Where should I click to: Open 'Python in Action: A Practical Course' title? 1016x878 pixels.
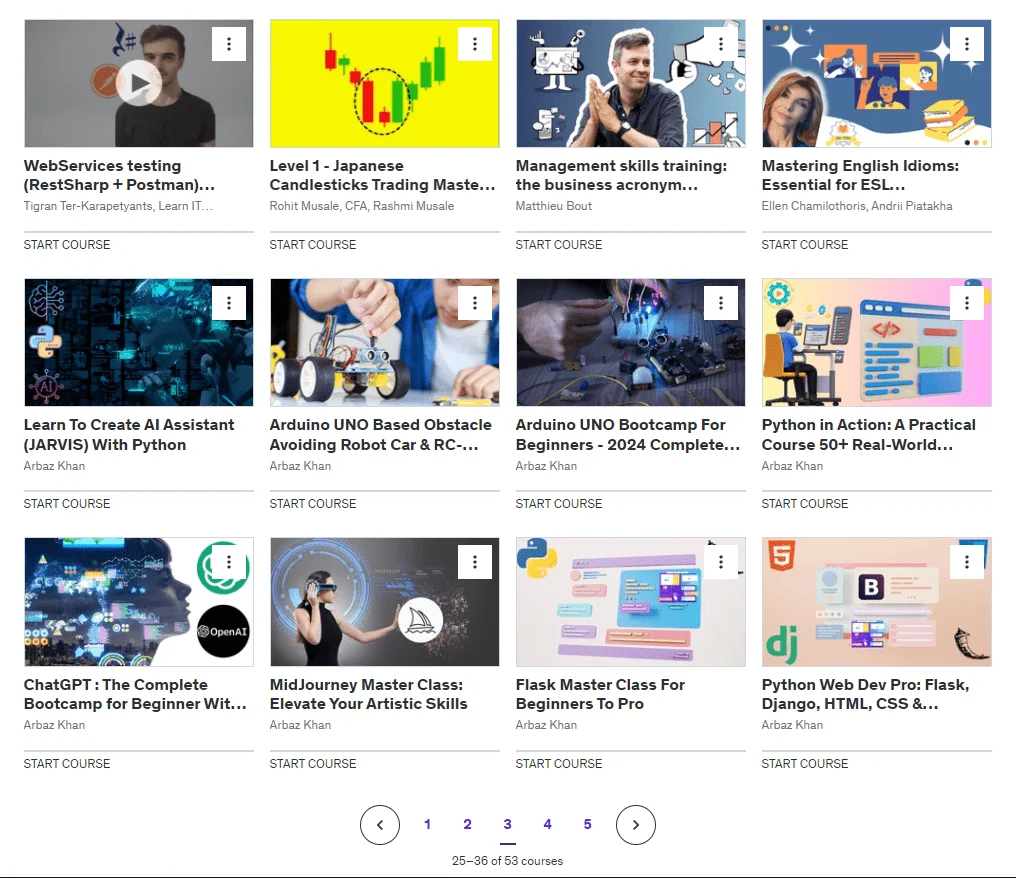pyautogui.click(x=869, y=434)
